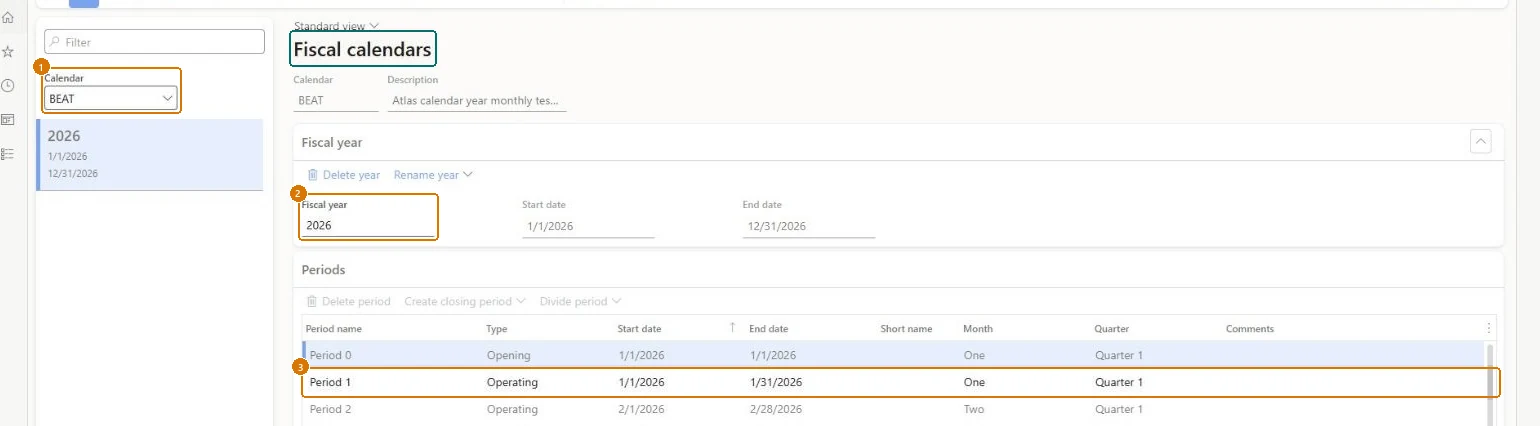The height and width of the screenshot is (426, 1540).
Task: Open Divide period menu
Action: point(580,301)
